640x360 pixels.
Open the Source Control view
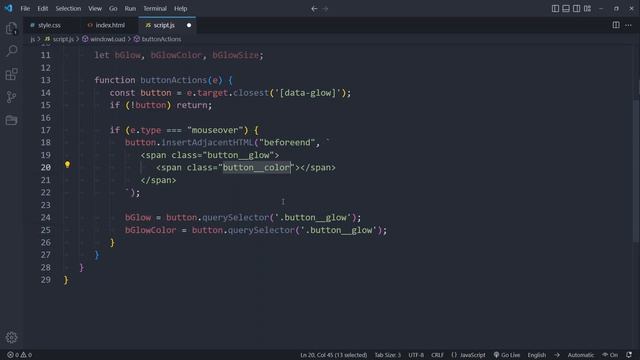pyautogui.click(x=11, y=97)
